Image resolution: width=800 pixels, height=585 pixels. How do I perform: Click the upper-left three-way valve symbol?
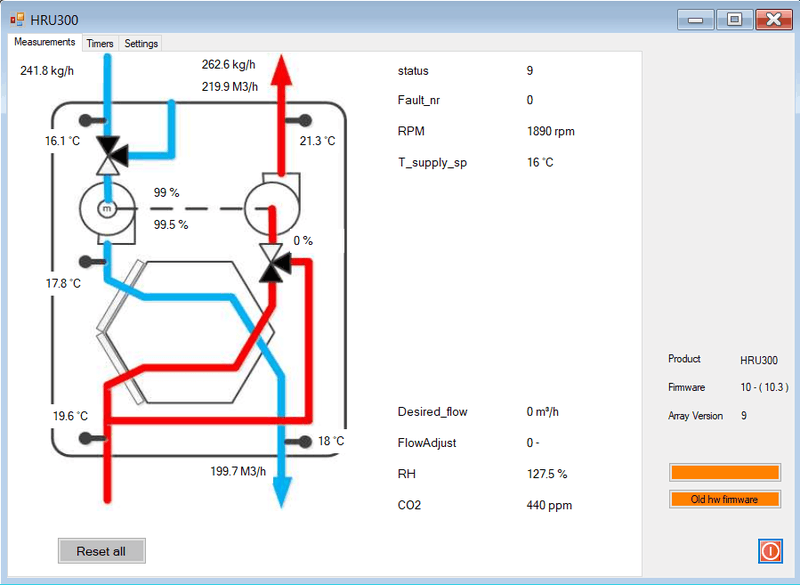[111, 155]
